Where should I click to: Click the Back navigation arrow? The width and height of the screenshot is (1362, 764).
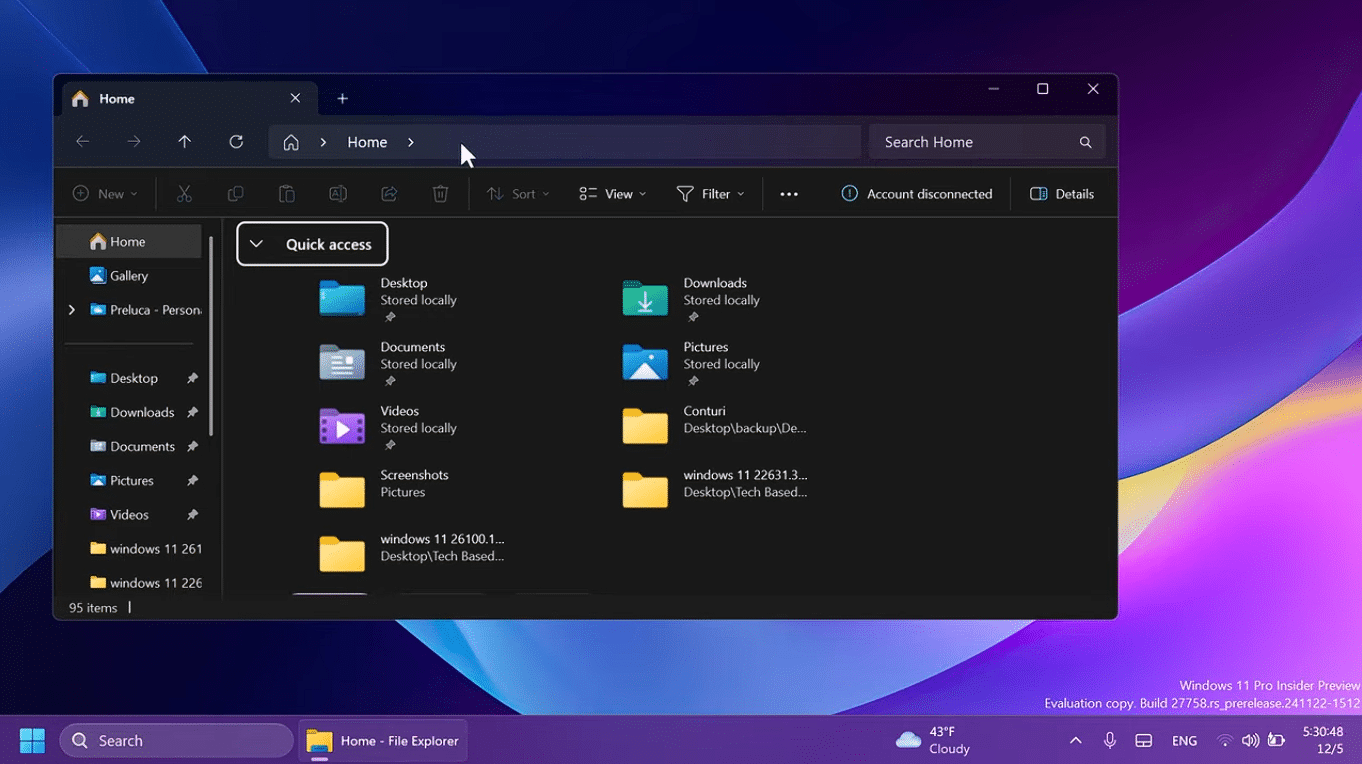click(83, 142)
